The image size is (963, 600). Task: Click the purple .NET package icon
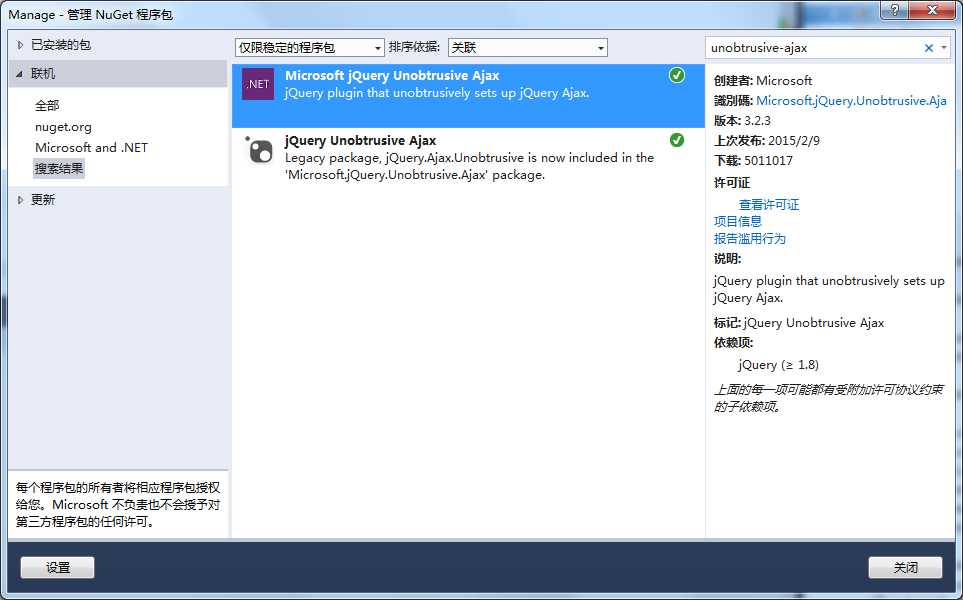pyautogui.click(x=258, y=84)
